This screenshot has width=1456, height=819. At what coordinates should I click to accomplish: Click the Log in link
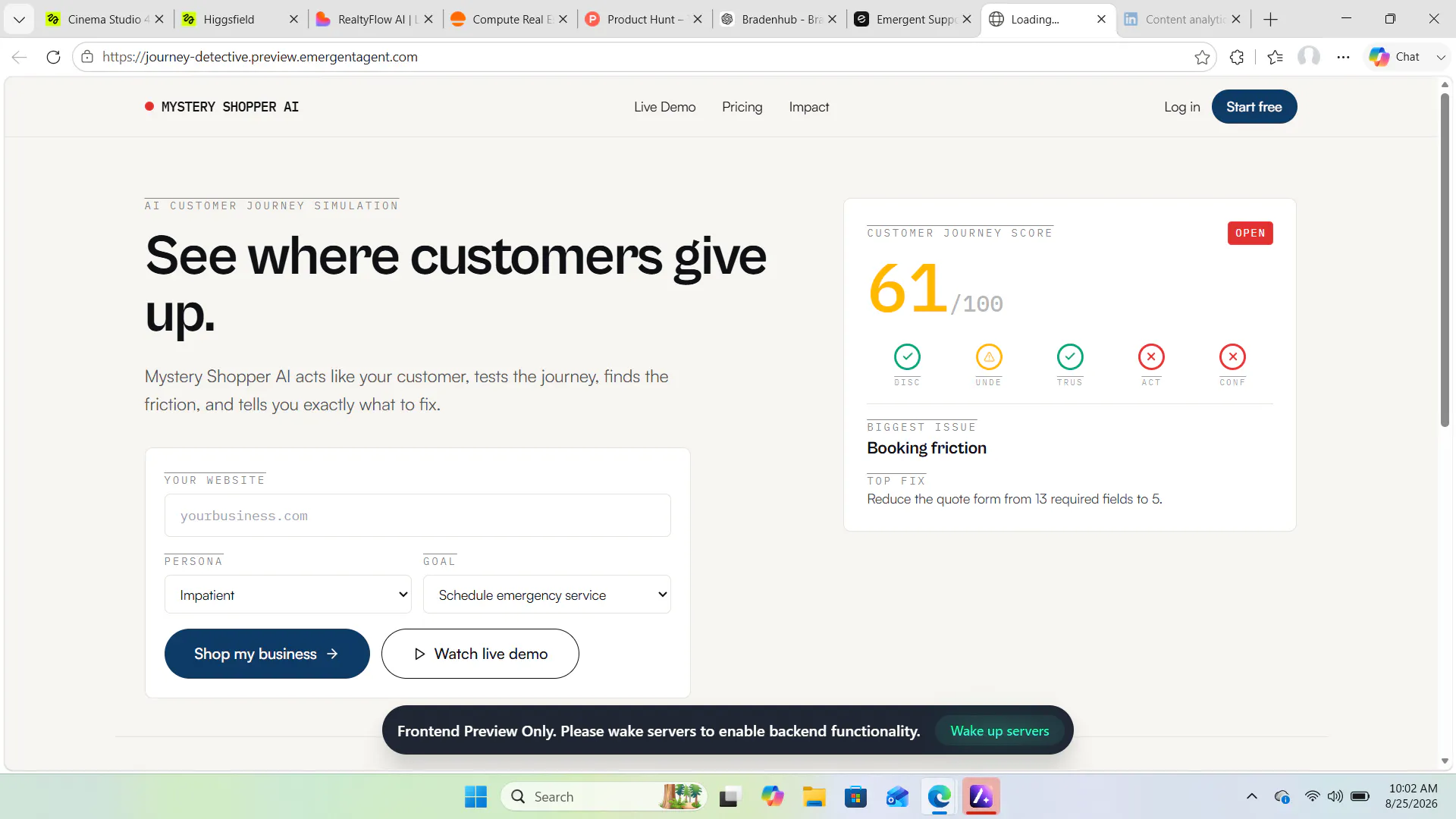[1181, 107]
